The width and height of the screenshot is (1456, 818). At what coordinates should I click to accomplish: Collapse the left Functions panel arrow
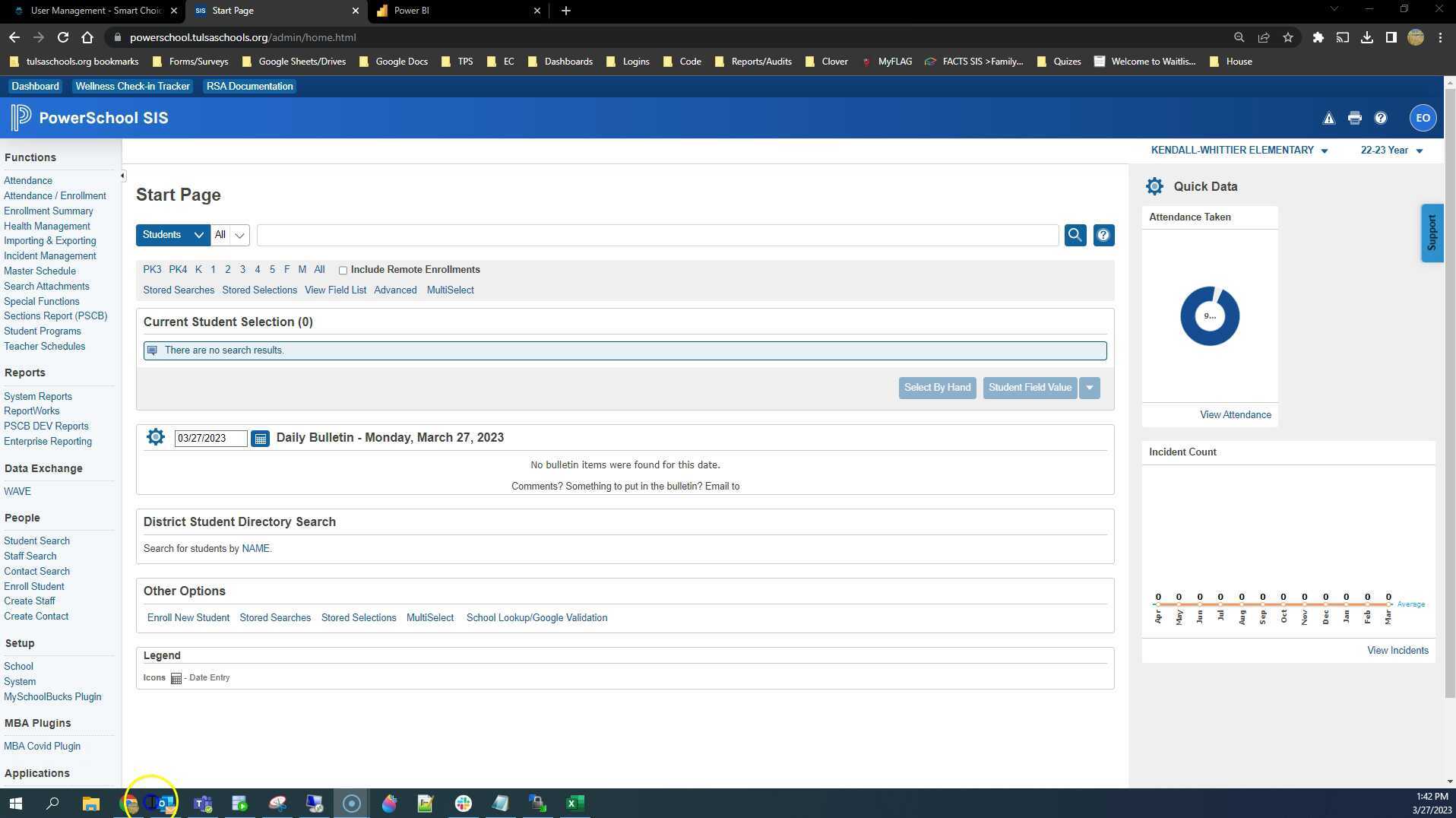(x=122, y=175)
